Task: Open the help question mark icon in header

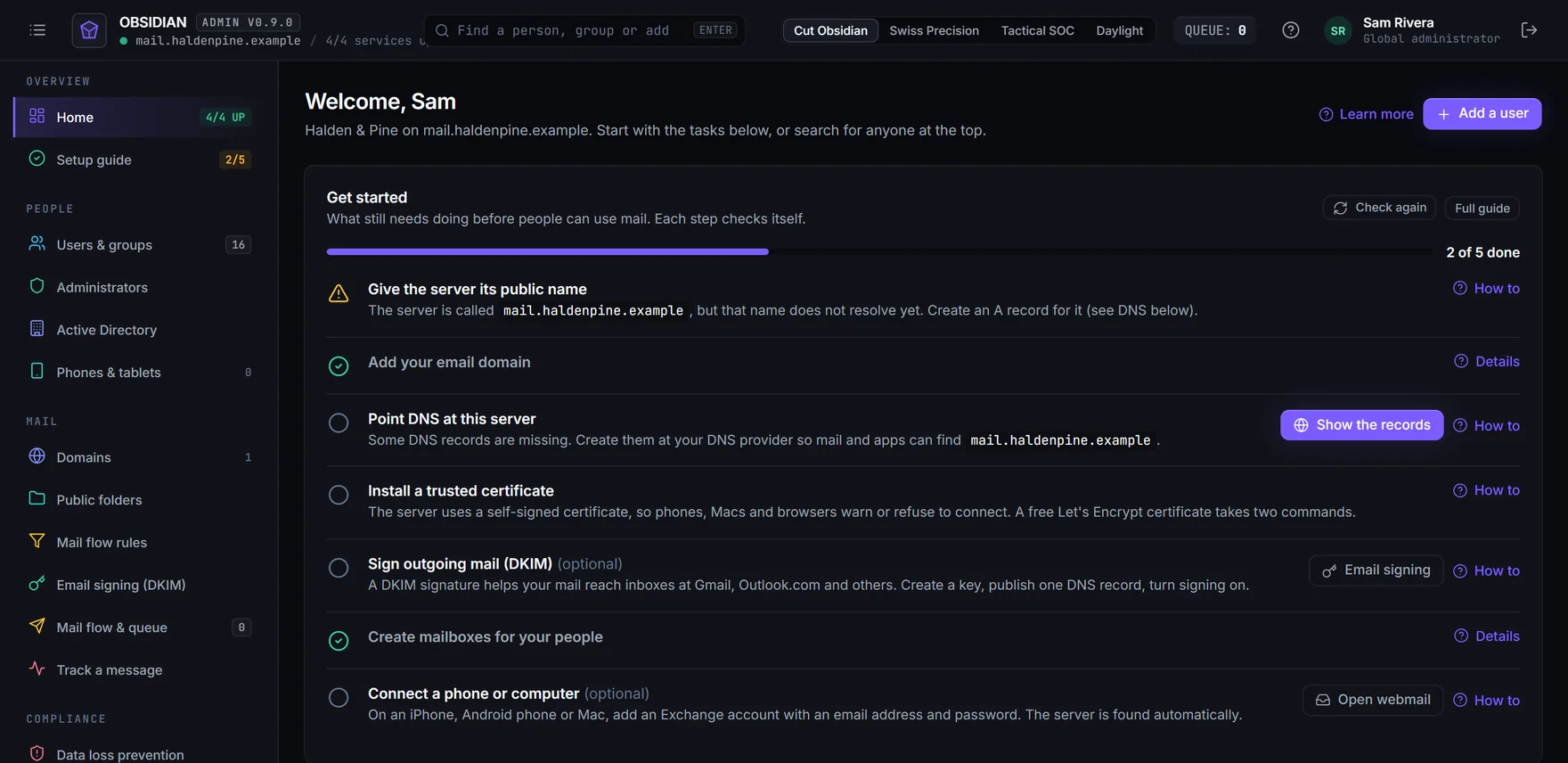Action: (1290, 30)
